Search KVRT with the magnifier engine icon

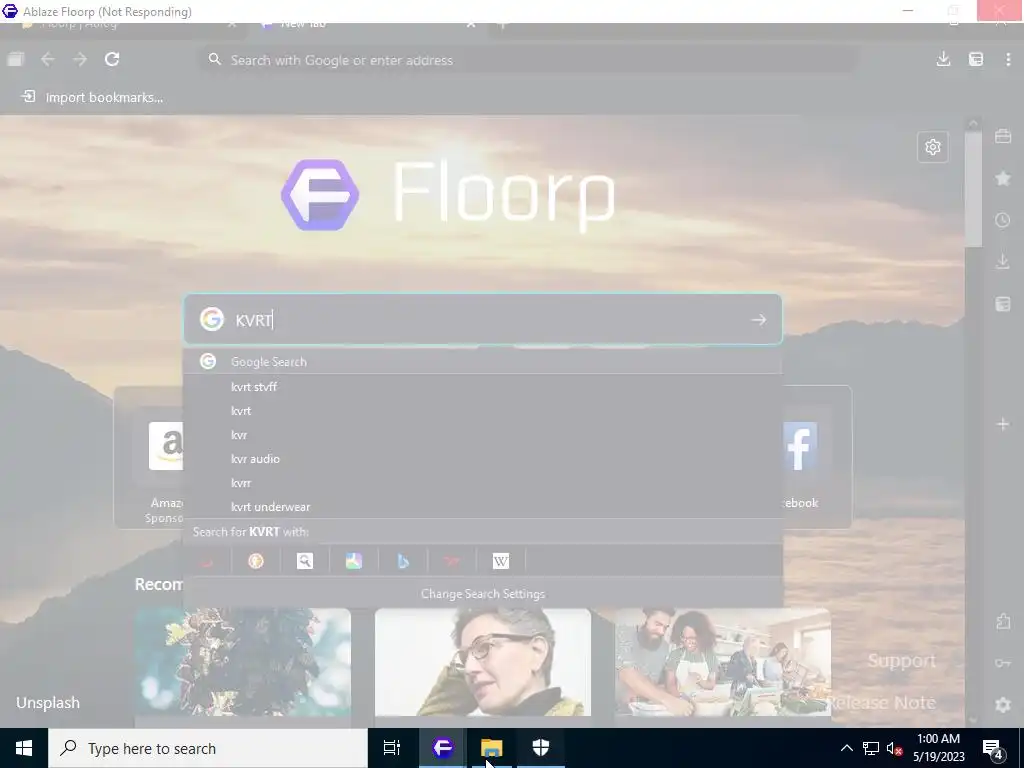click(305, 561)
